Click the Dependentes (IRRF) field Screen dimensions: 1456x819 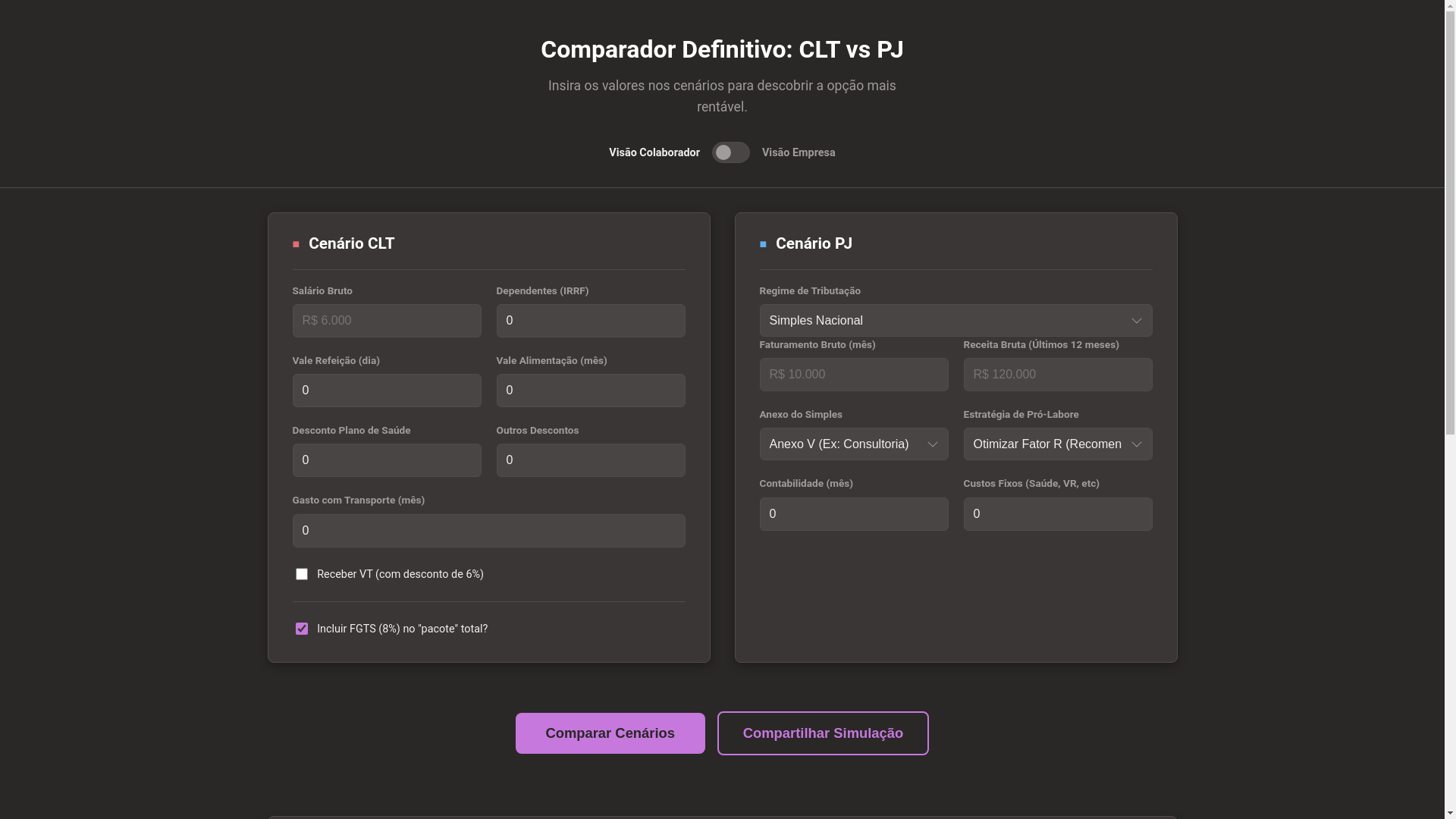(x=590, y=321)
